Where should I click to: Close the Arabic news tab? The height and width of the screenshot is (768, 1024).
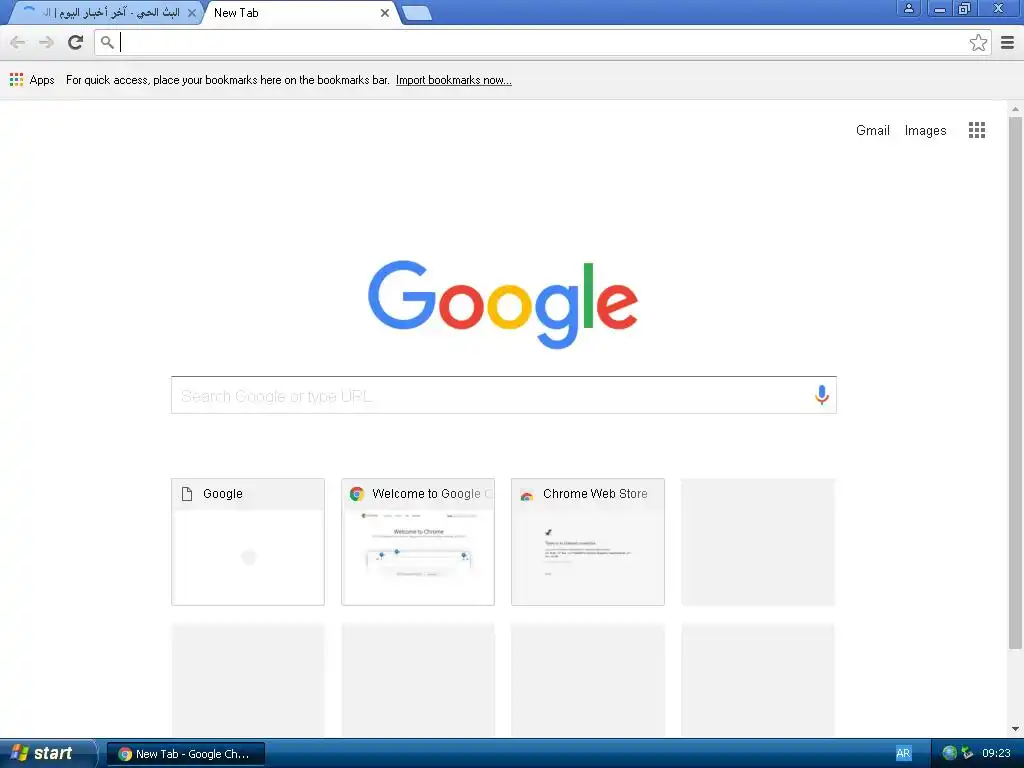(x=191, y=12)
